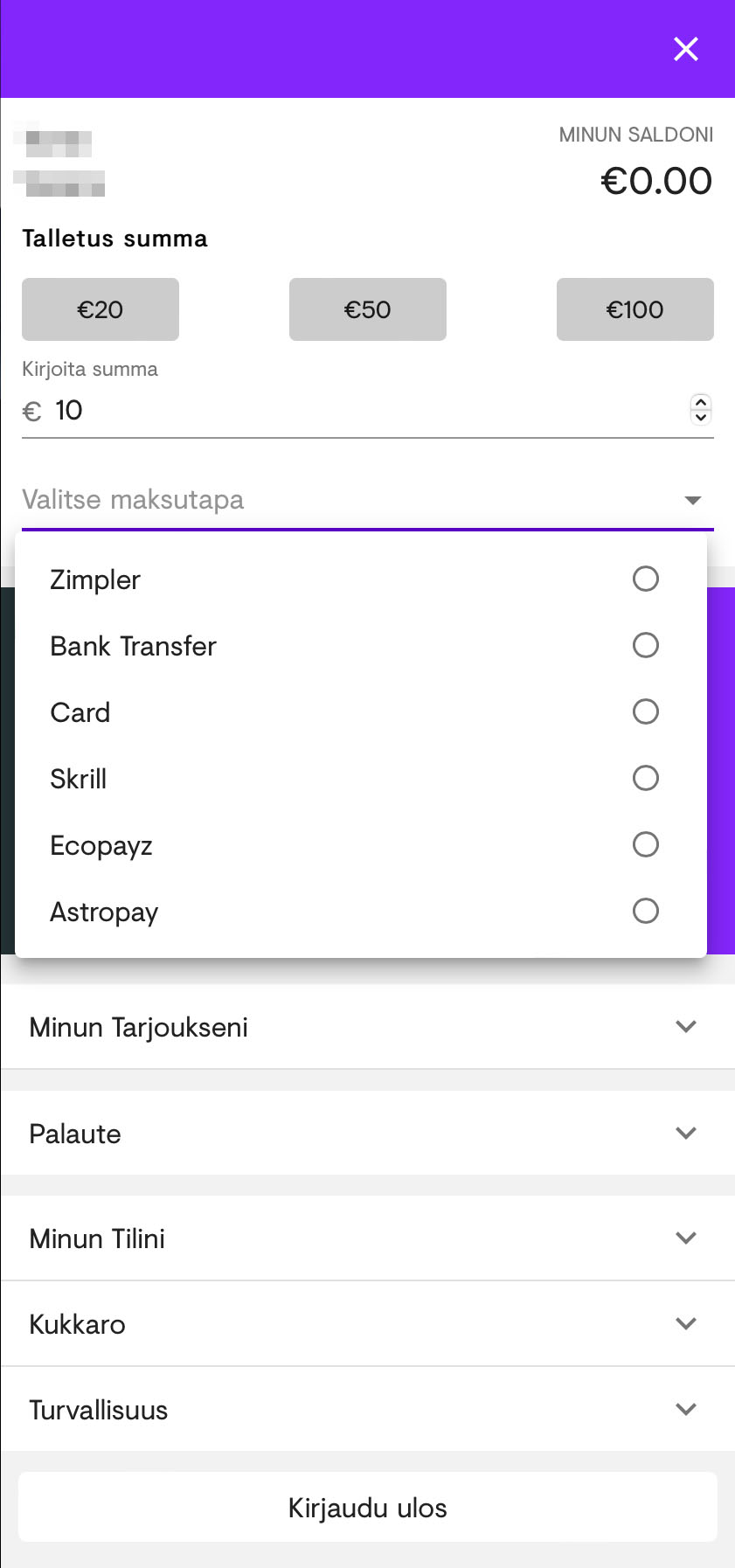This screenshot has width=735, height=1568.
Task: Select the Skrill menu entry text
Action: tap(79, 779)
